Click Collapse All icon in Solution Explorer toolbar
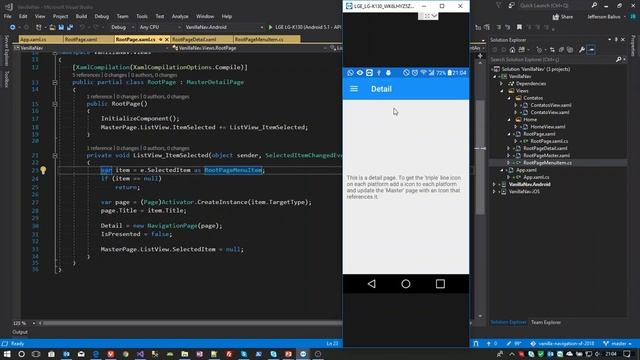Screen dimensions: 640x360 point(561,50)
